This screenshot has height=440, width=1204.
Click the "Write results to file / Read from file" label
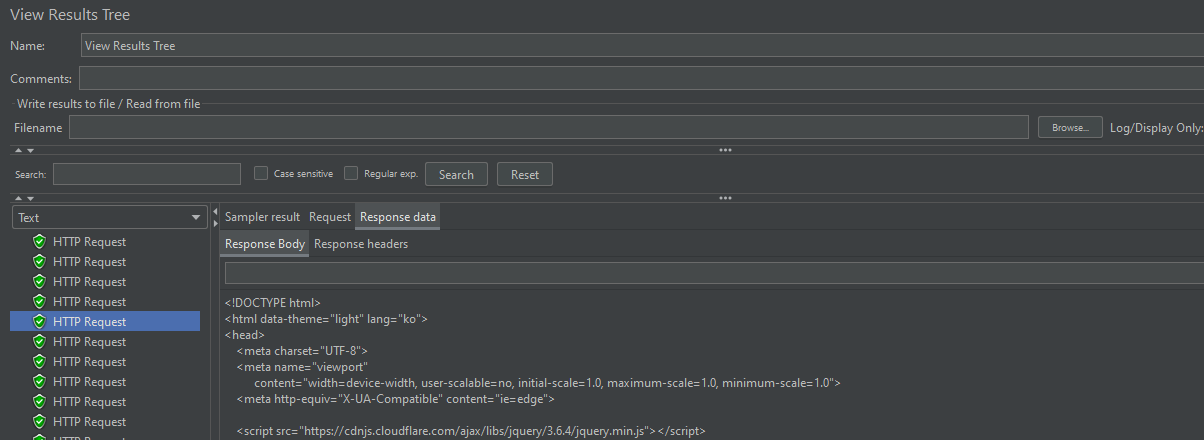[x=109, y=104]
